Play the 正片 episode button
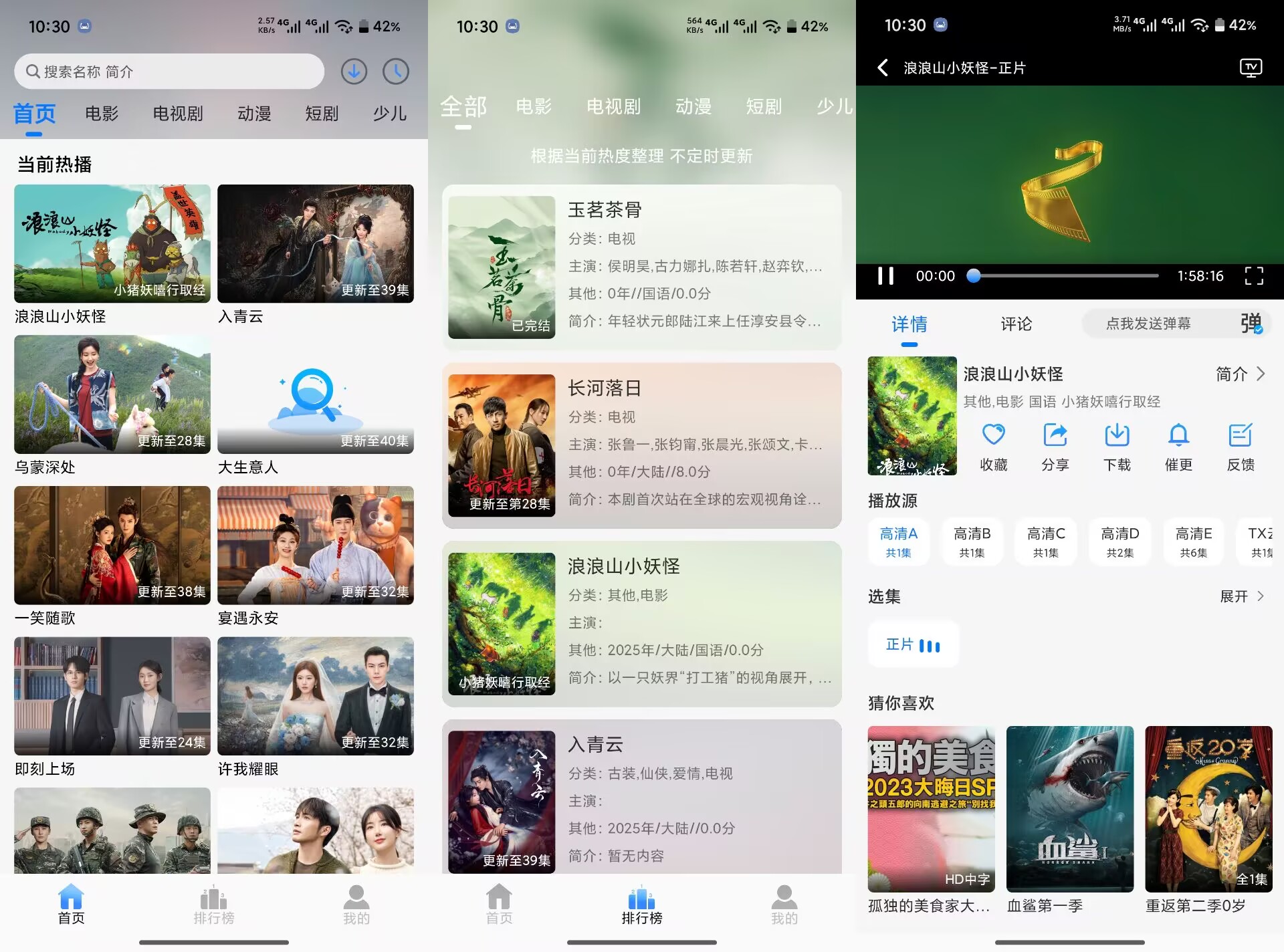This screenshot has height=952, width=1284. tap(912, 644)
